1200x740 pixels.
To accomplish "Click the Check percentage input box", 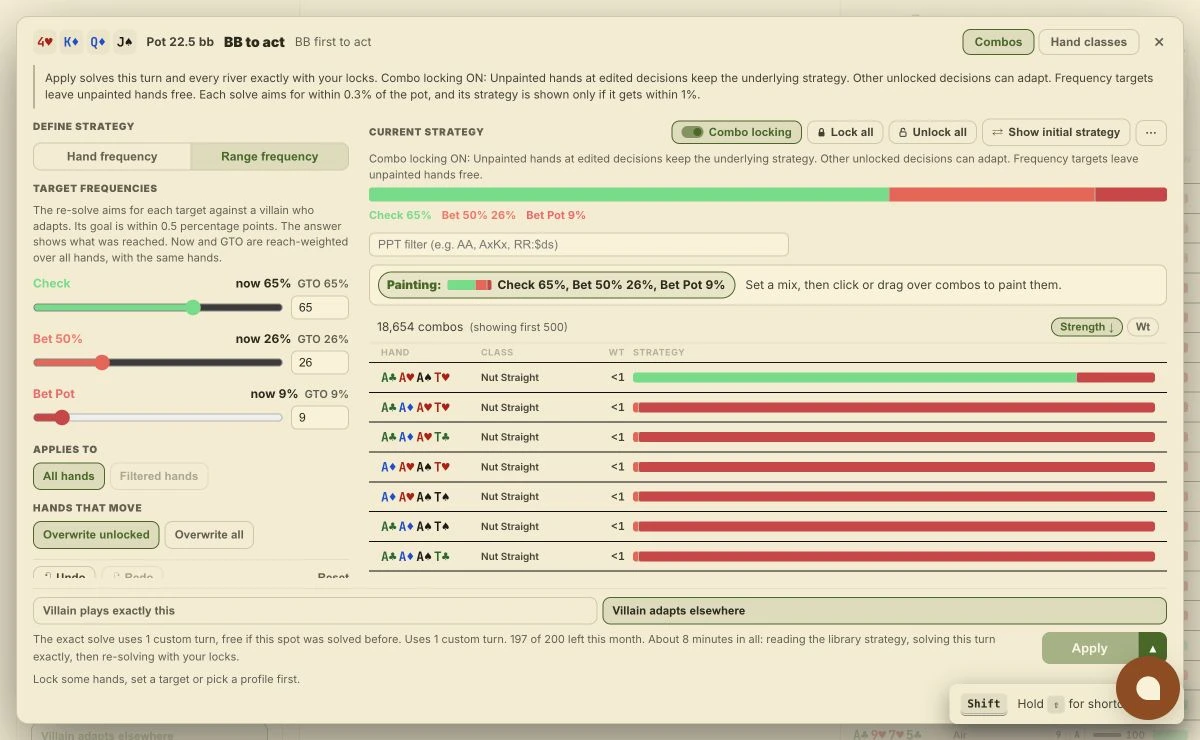I will click(x=320, y=308).
